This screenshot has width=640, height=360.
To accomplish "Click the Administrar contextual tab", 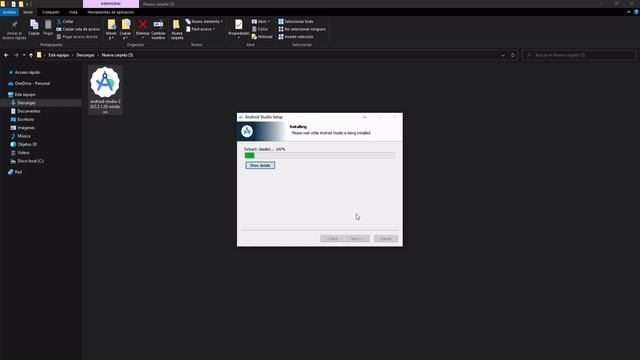I will click(111, 4).
